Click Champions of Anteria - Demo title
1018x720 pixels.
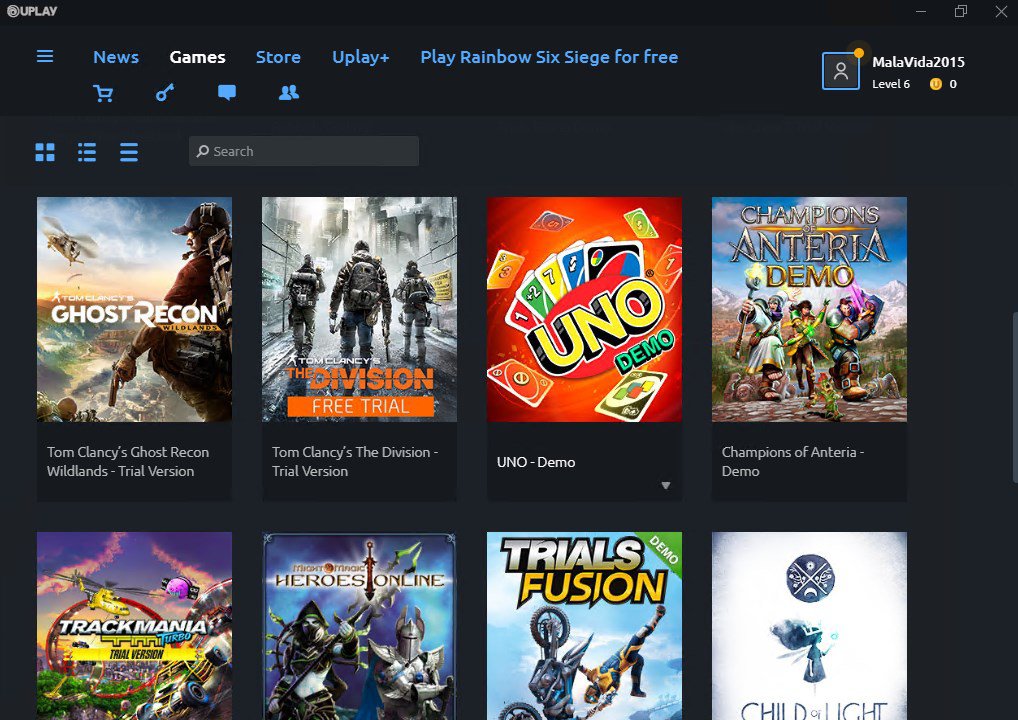793,462
